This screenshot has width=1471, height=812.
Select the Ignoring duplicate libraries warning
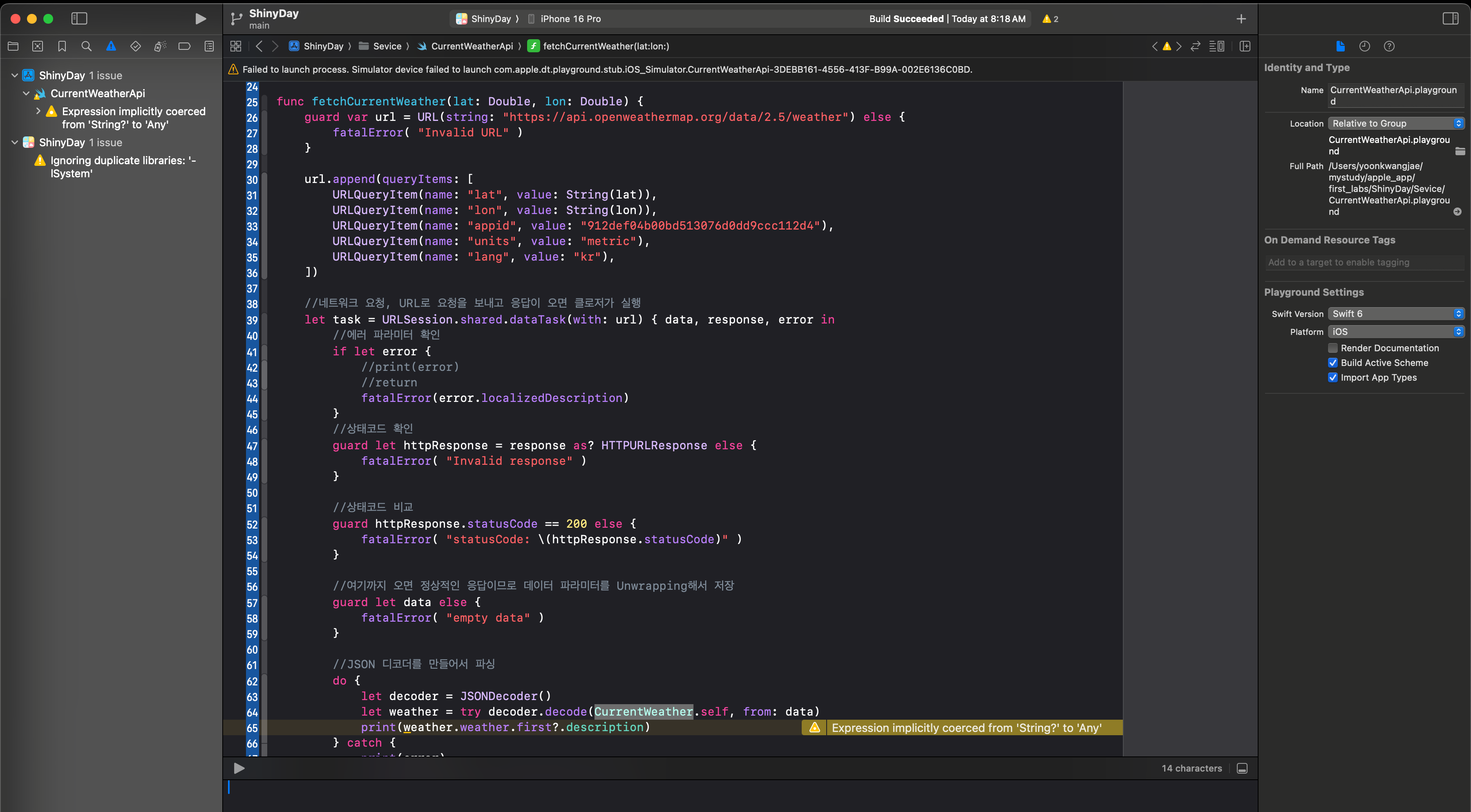123,167
